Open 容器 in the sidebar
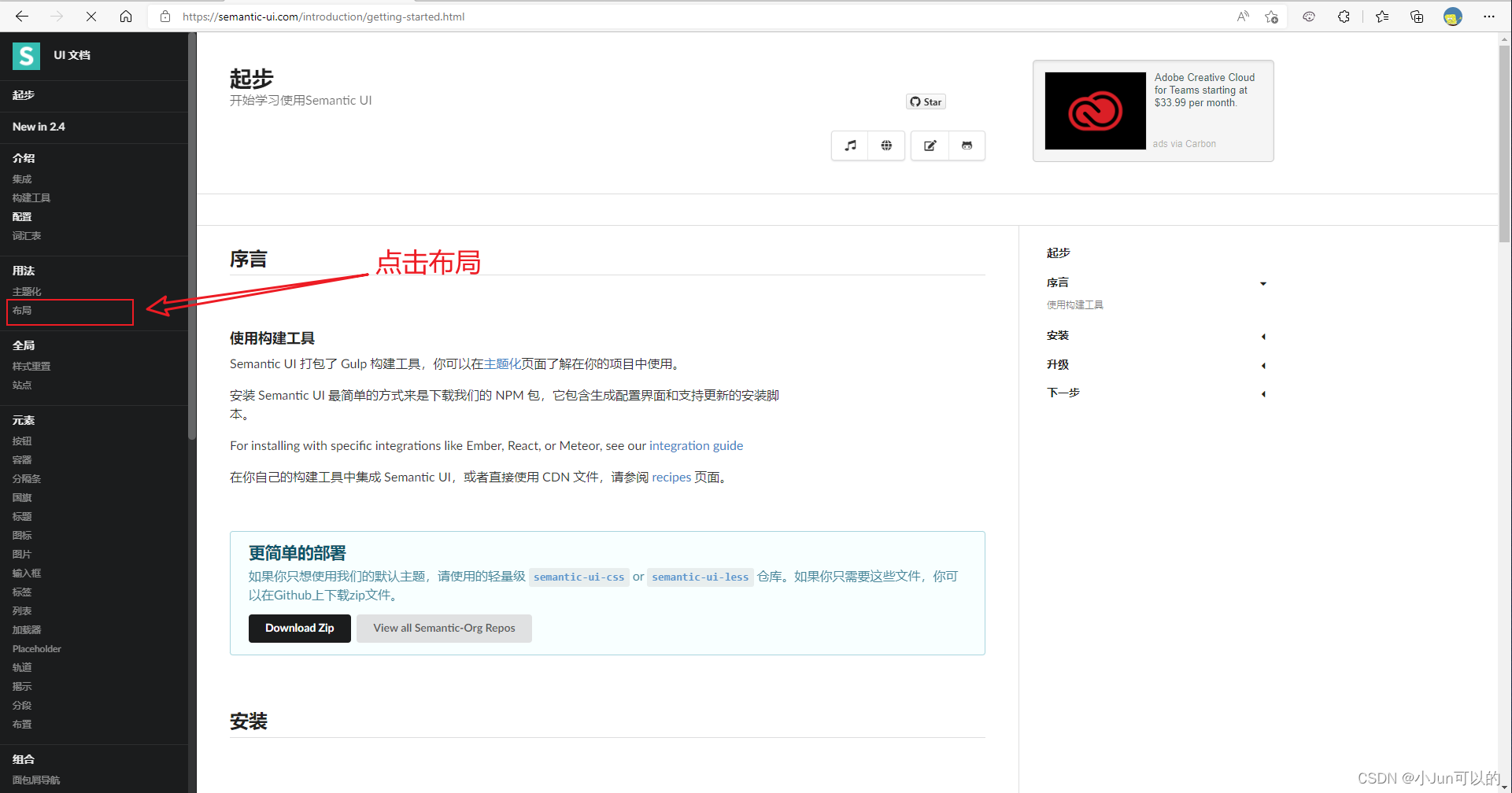 tap(22, 460)
